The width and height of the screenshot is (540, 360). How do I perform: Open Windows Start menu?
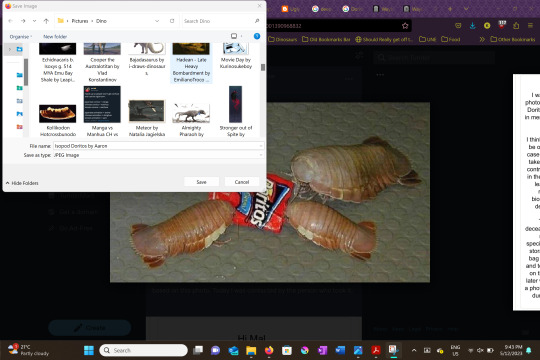(x=89, y=350)
